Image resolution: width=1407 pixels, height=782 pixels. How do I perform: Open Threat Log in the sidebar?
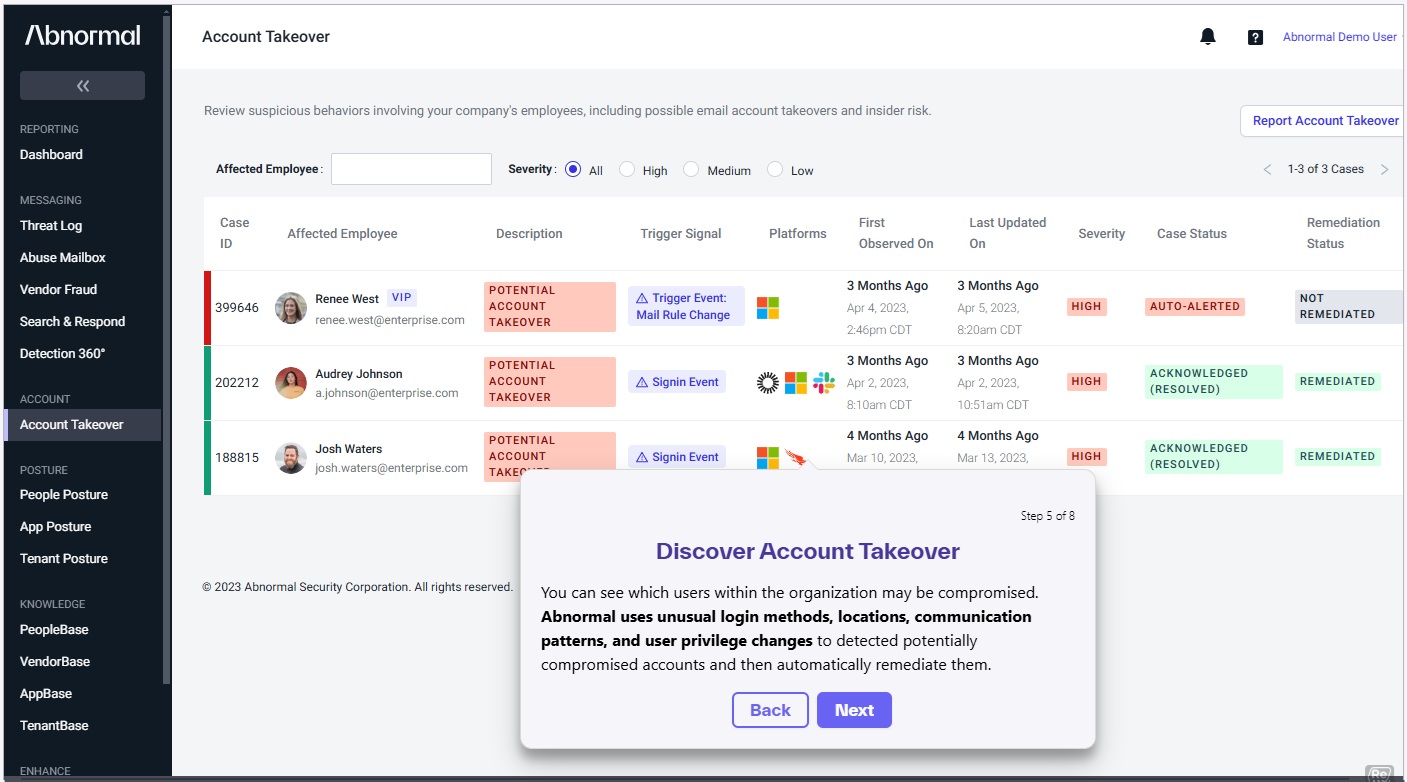pyautogui.click(x=51, y=226)
